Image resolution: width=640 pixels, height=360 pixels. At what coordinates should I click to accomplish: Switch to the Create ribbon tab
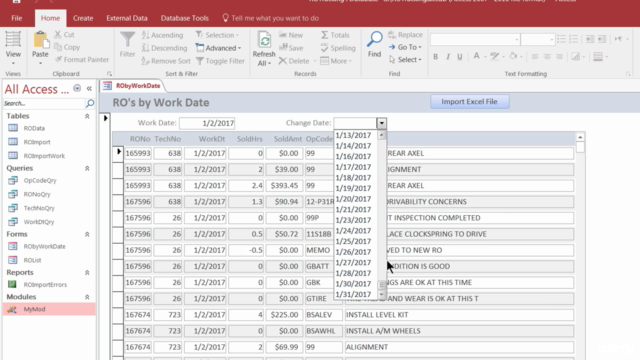(x=83, y=18)
